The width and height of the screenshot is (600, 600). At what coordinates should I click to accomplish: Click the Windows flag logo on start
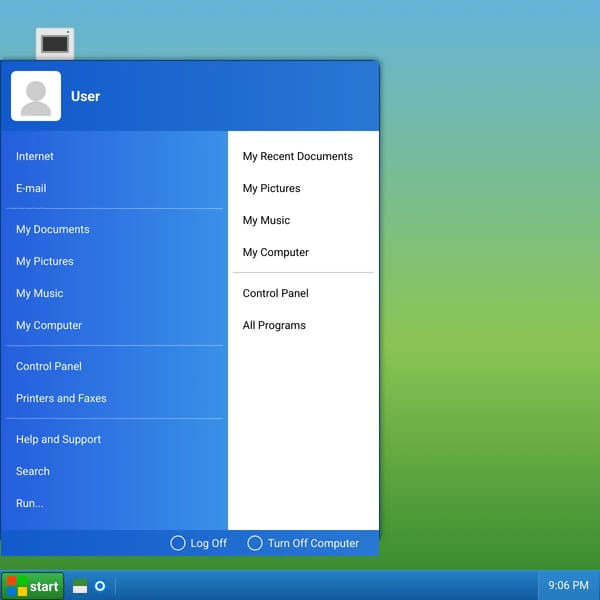(x=17, y=586)
